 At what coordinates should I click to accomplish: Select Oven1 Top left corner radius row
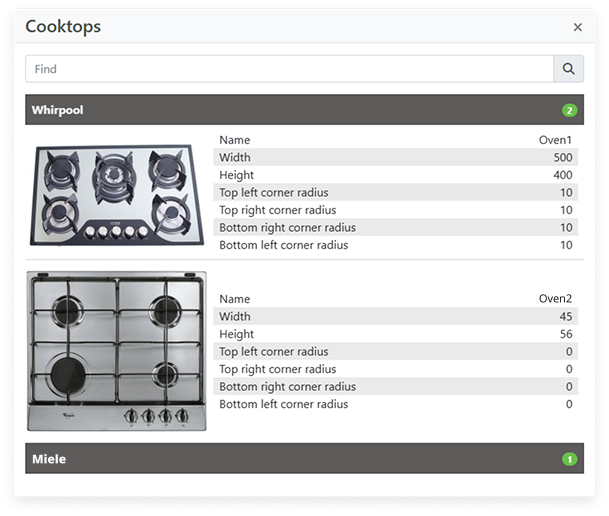395,192
